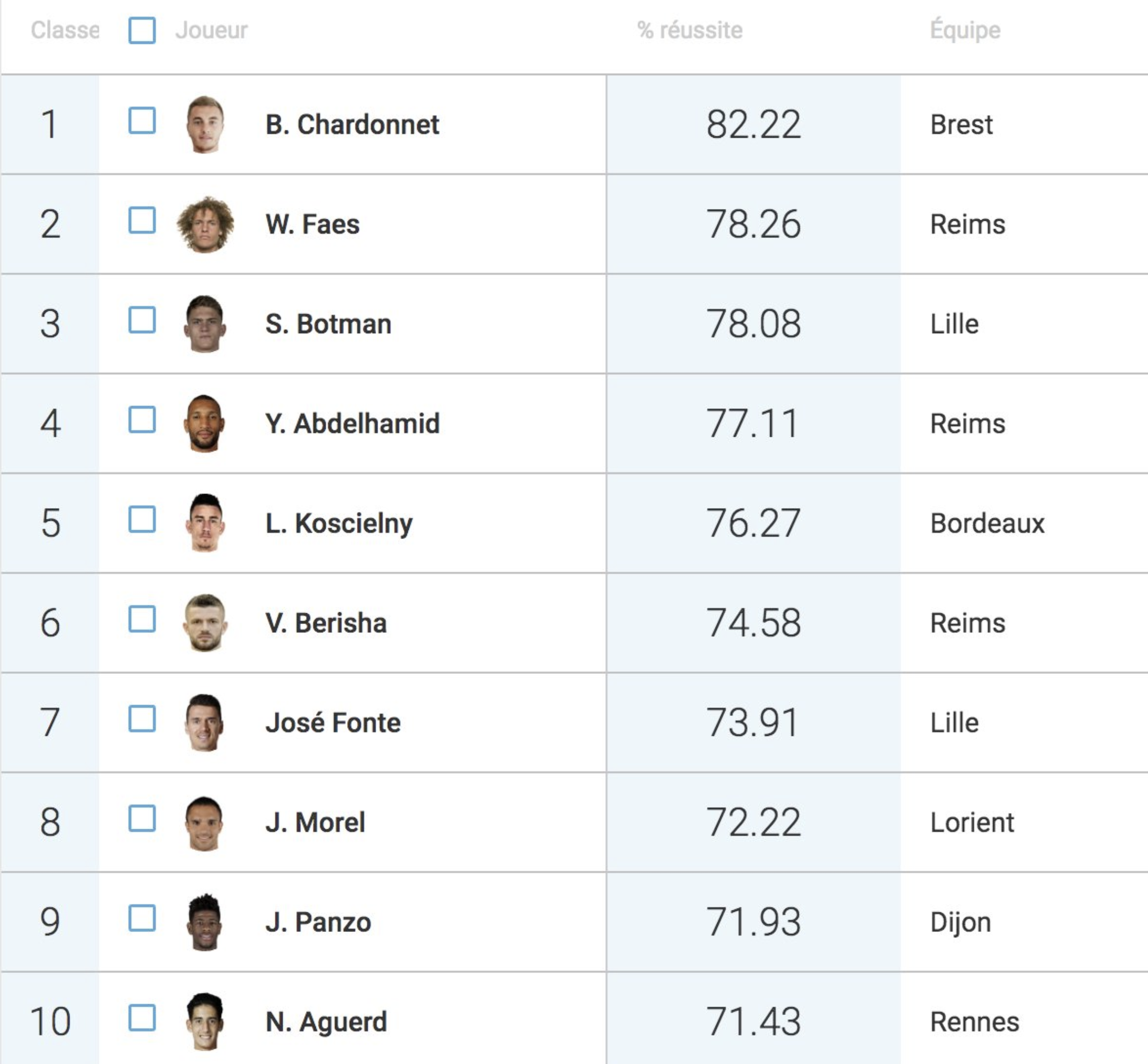
Task: Click the Brest team name
Action: point(961,124)
